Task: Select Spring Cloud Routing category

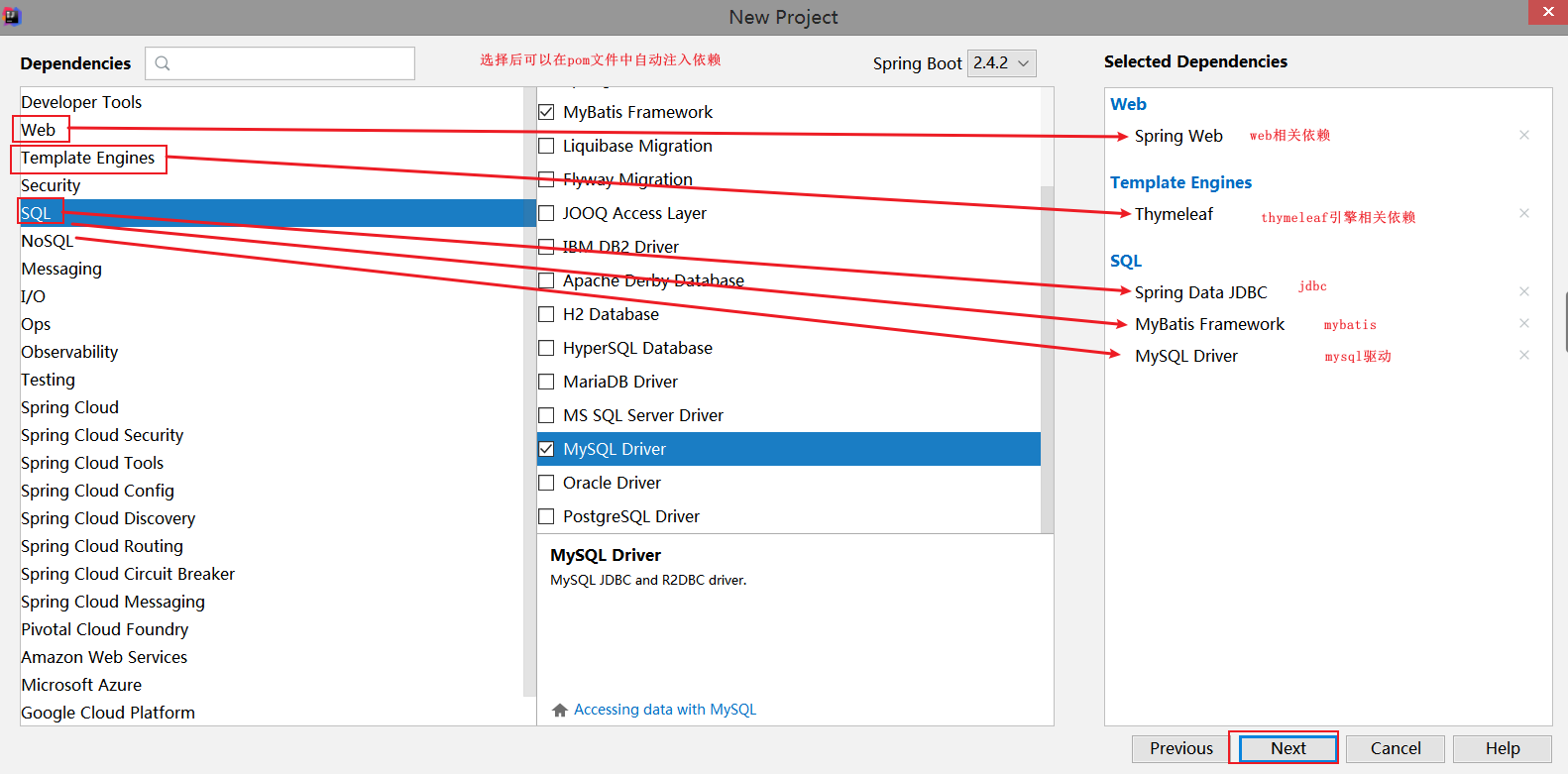Action: (102, 546)
